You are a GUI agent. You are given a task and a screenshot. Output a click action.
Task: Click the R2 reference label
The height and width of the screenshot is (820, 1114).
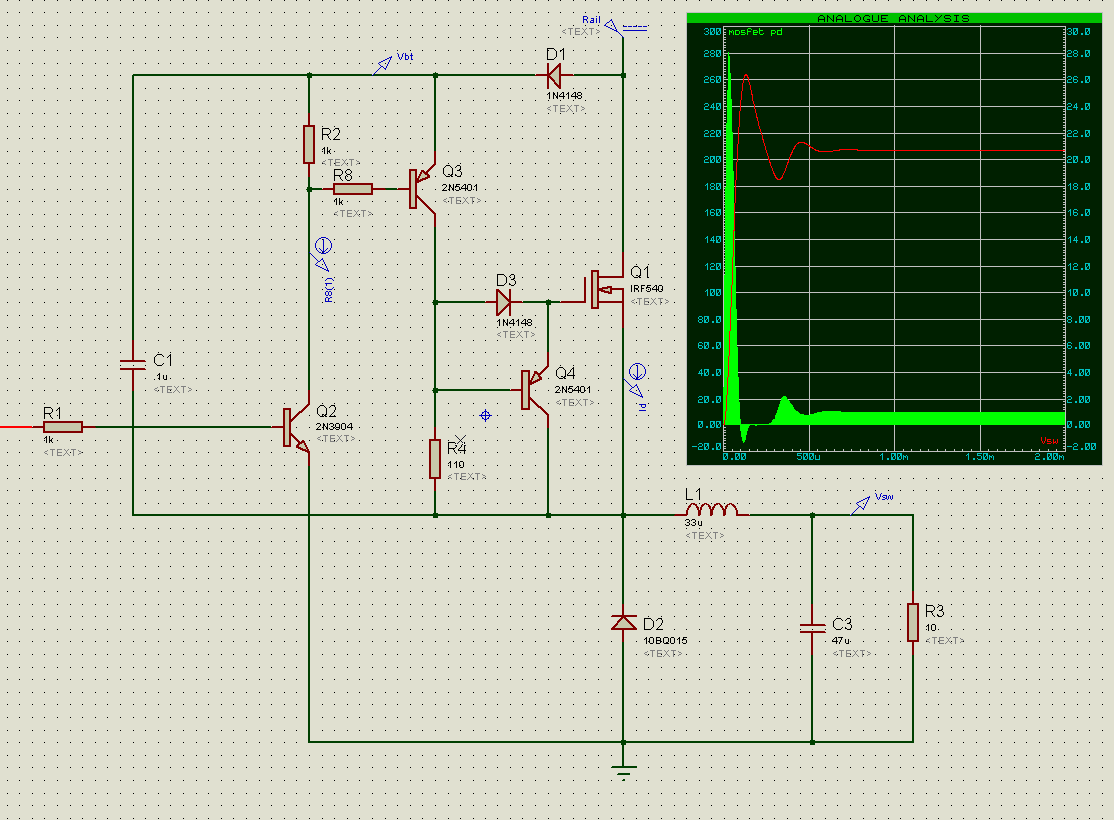point(330,134)
